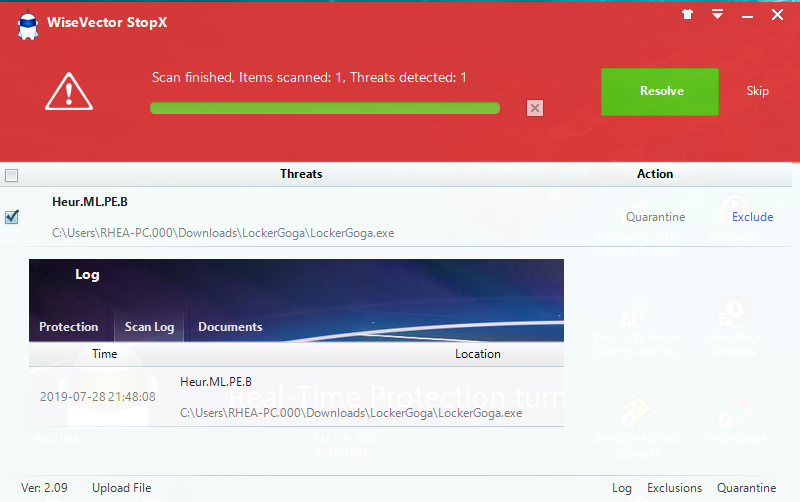
Task: Open Upload File in the footer
Action: coord(121,488)
